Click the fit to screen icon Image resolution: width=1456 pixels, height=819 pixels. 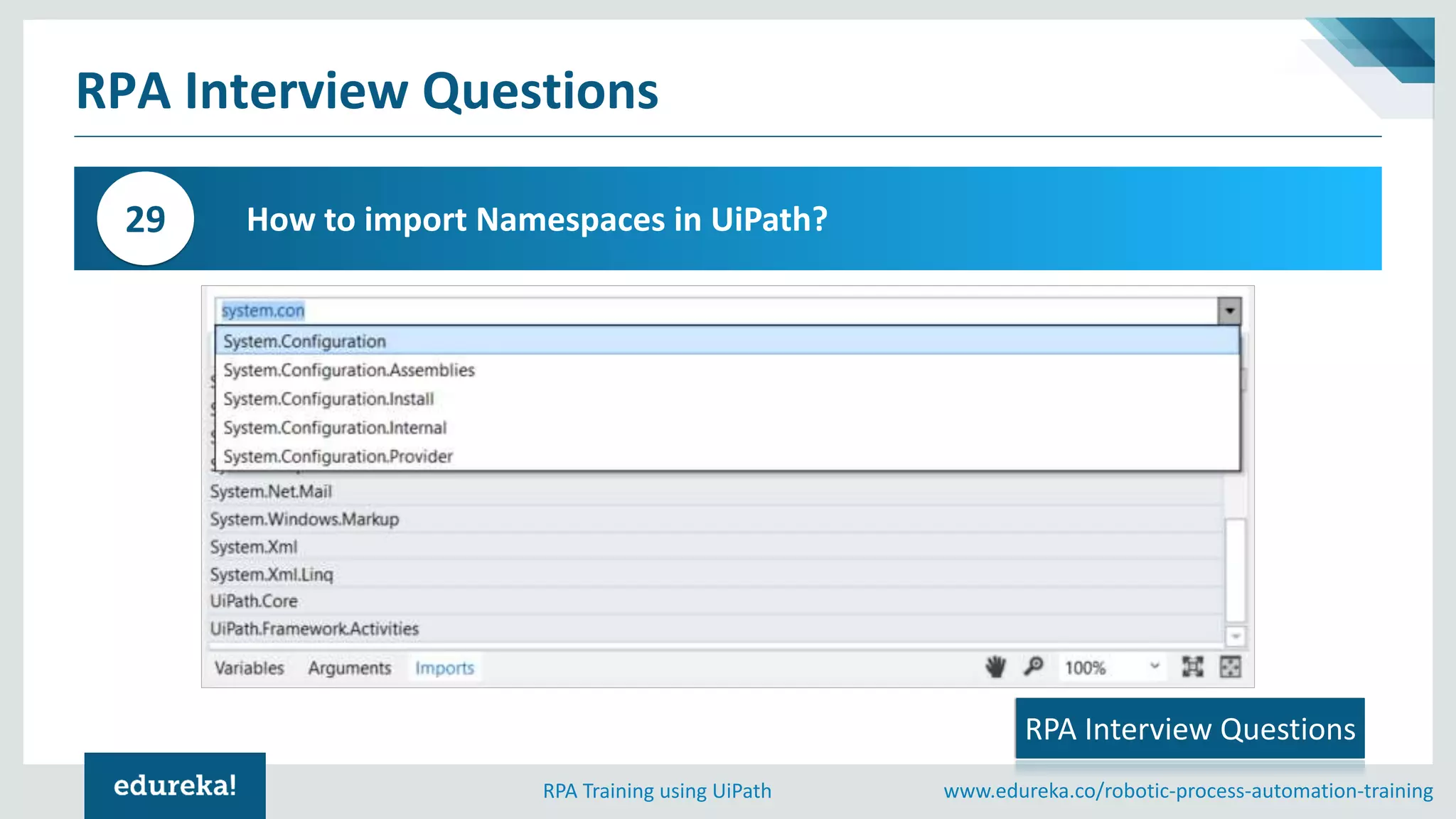(x=1192, y=667)
